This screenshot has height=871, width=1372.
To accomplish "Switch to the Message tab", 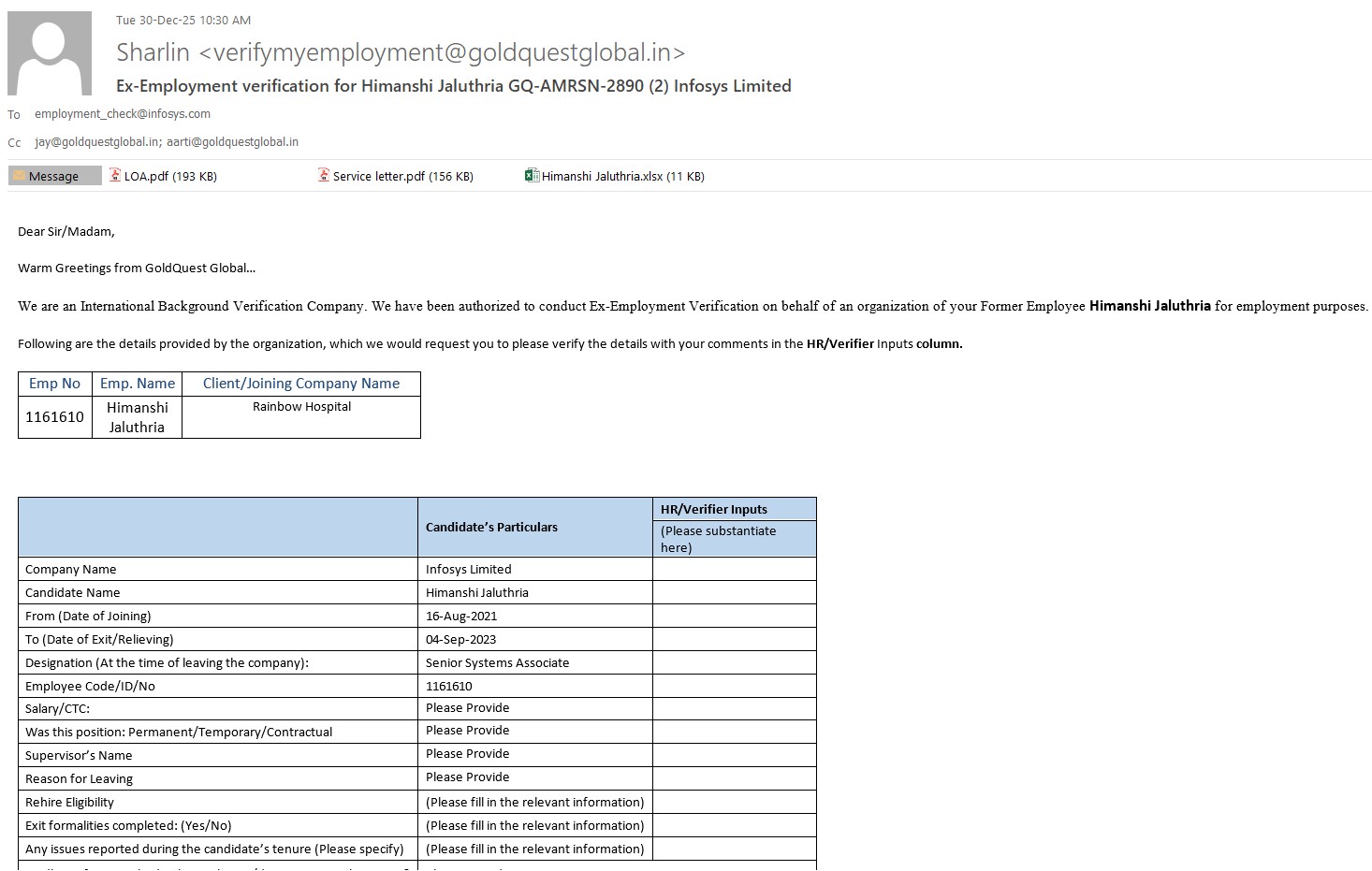I will point(54,176).
